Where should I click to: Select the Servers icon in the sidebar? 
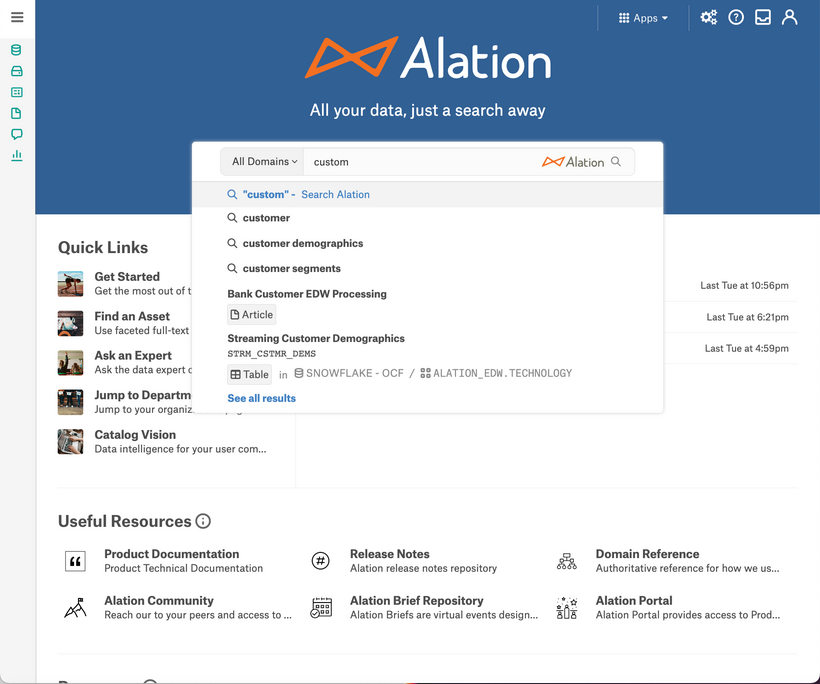coord(15,70)
